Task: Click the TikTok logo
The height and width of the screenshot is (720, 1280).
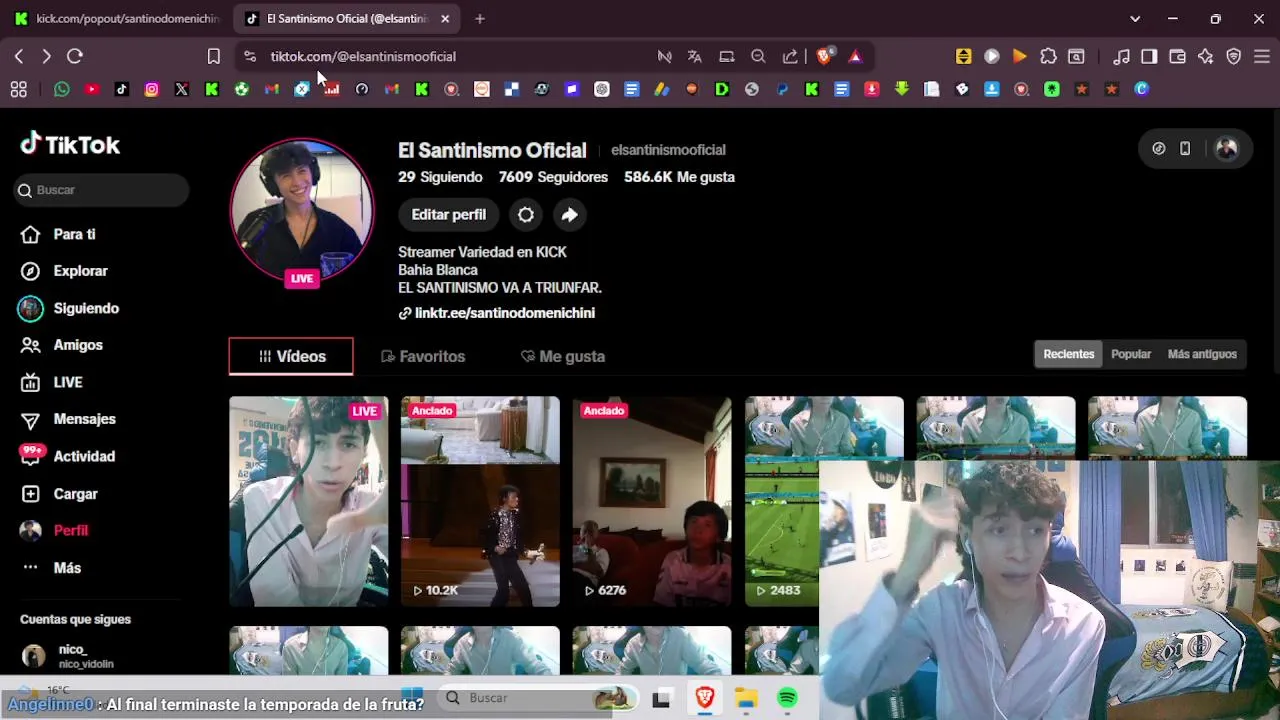Action: [70, 145]
